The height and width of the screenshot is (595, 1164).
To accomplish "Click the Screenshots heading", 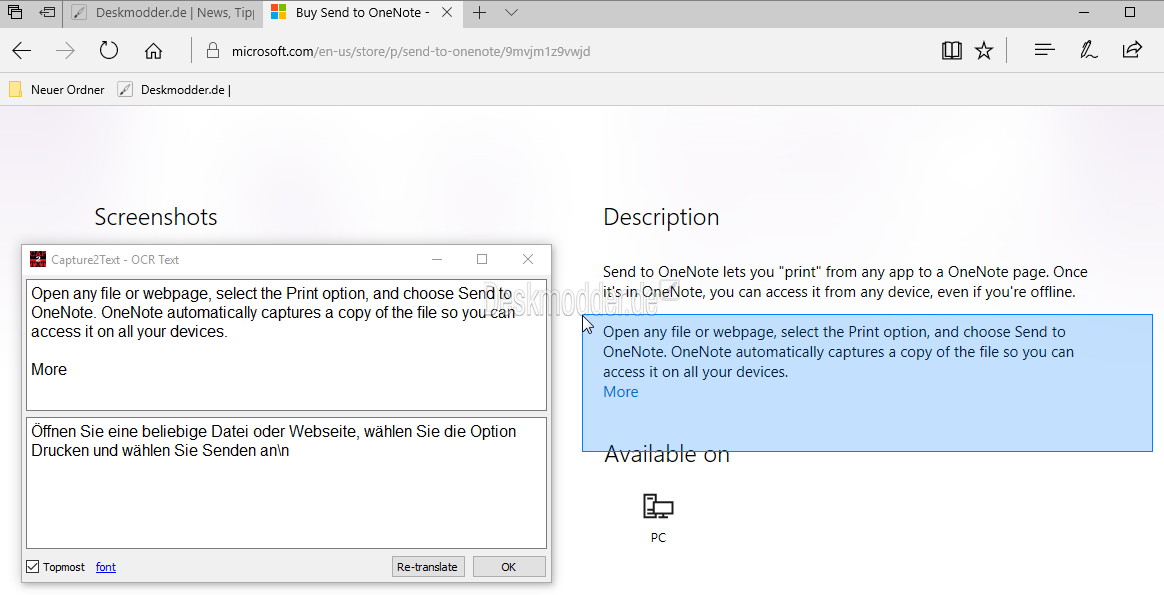I will 156,217.
